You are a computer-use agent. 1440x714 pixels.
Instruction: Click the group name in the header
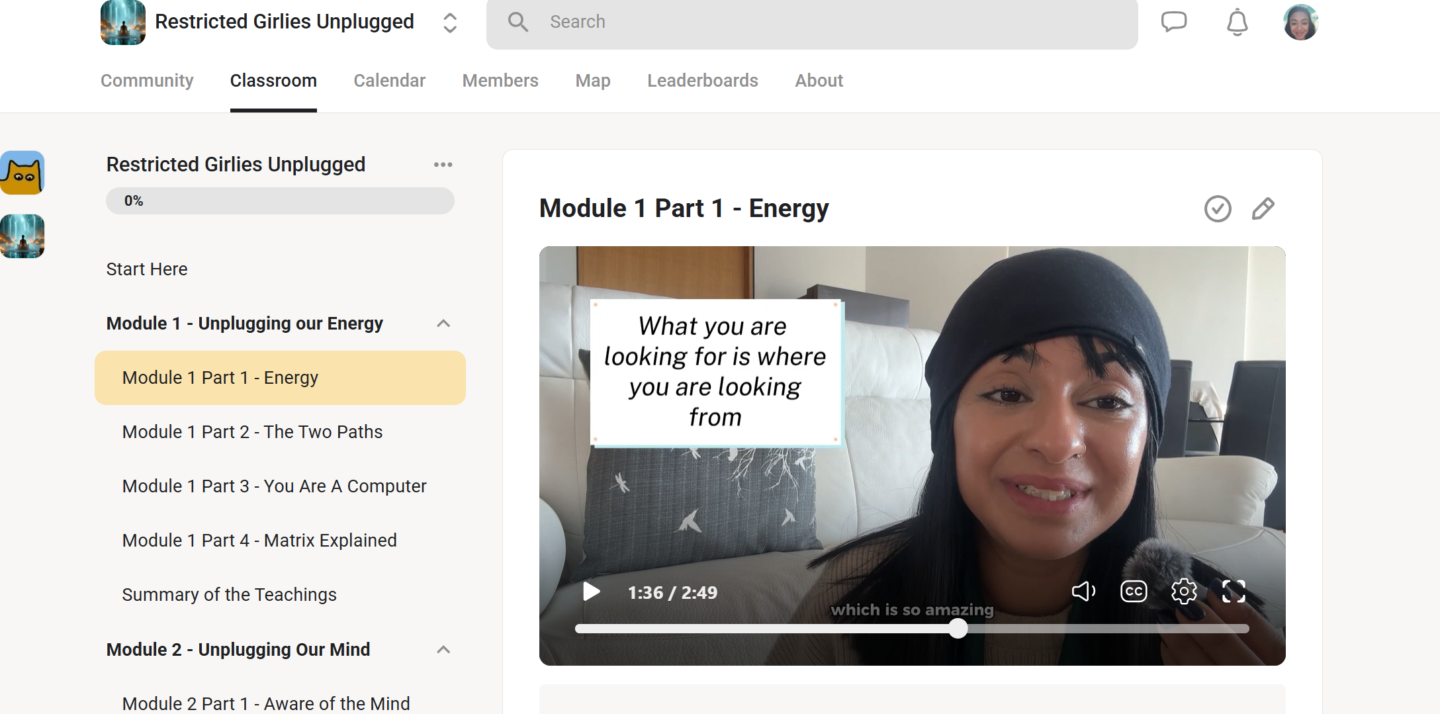284,22
